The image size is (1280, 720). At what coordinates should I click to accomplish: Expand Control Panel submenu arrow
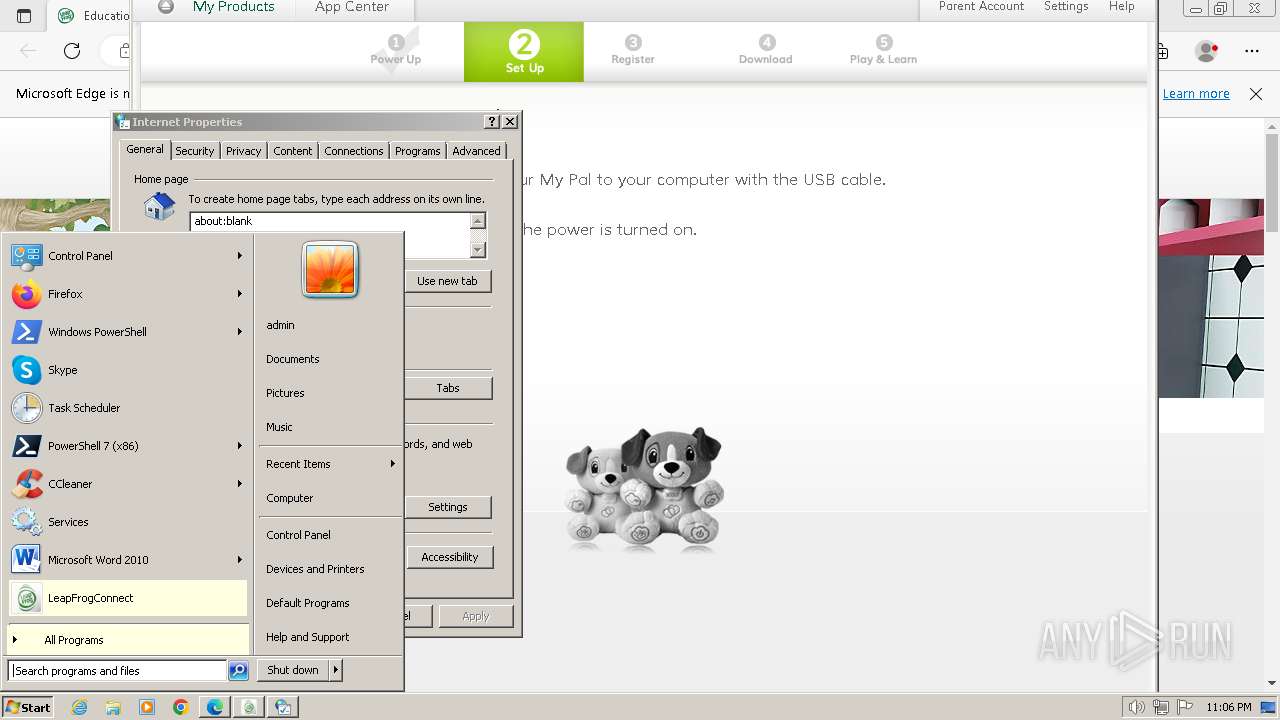pos(240,256)
